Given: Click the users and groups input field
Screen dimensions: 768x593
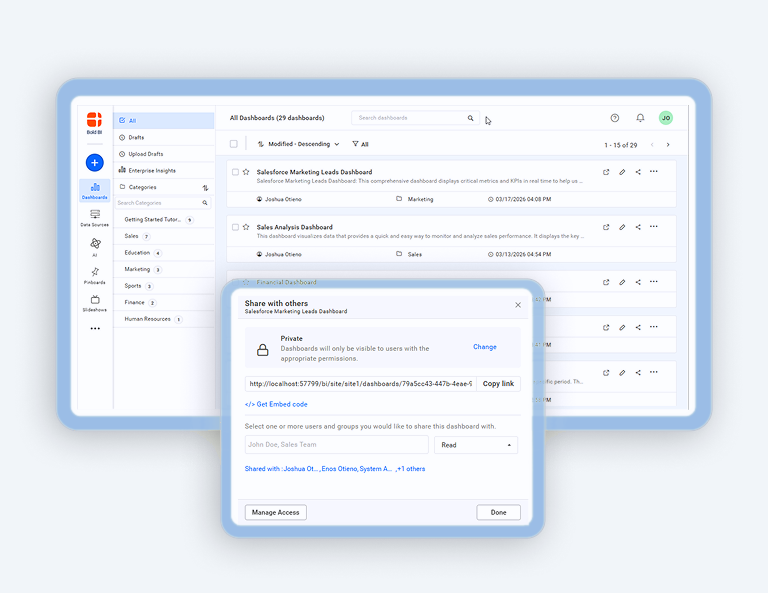Looking at the screenshot, I should [x=336, y=445].
